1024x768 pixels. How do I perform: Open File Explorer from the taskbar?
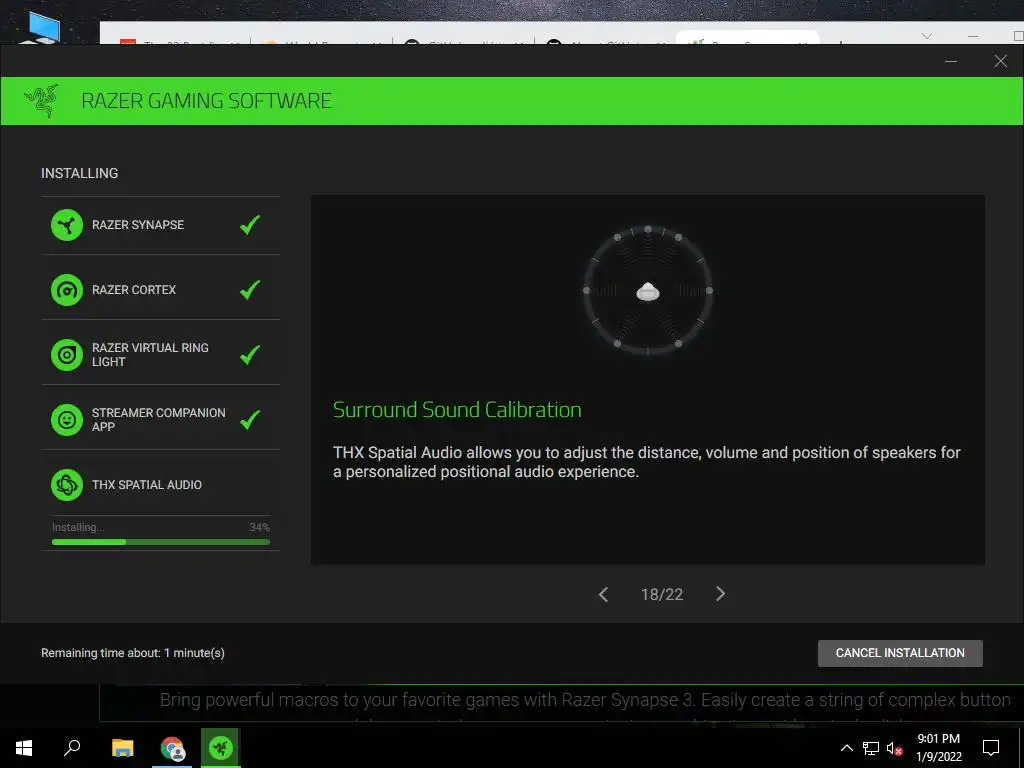pyautogui.click(x=122, y=748)
